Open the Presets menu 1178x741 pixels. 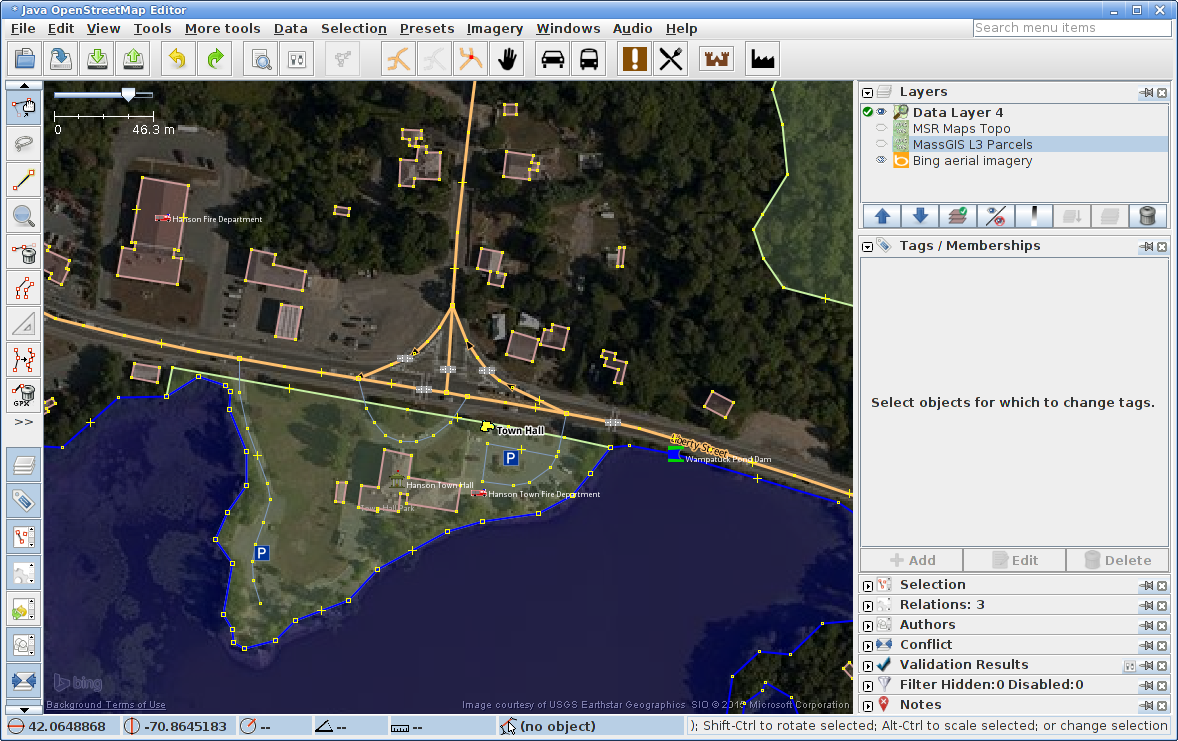[x=427, y=28]
